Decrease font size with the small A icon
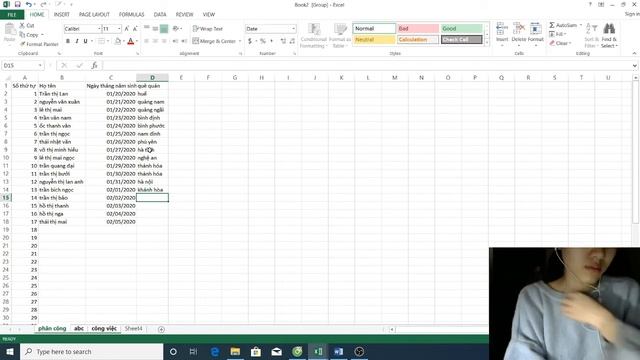 [x=135, y=29]
